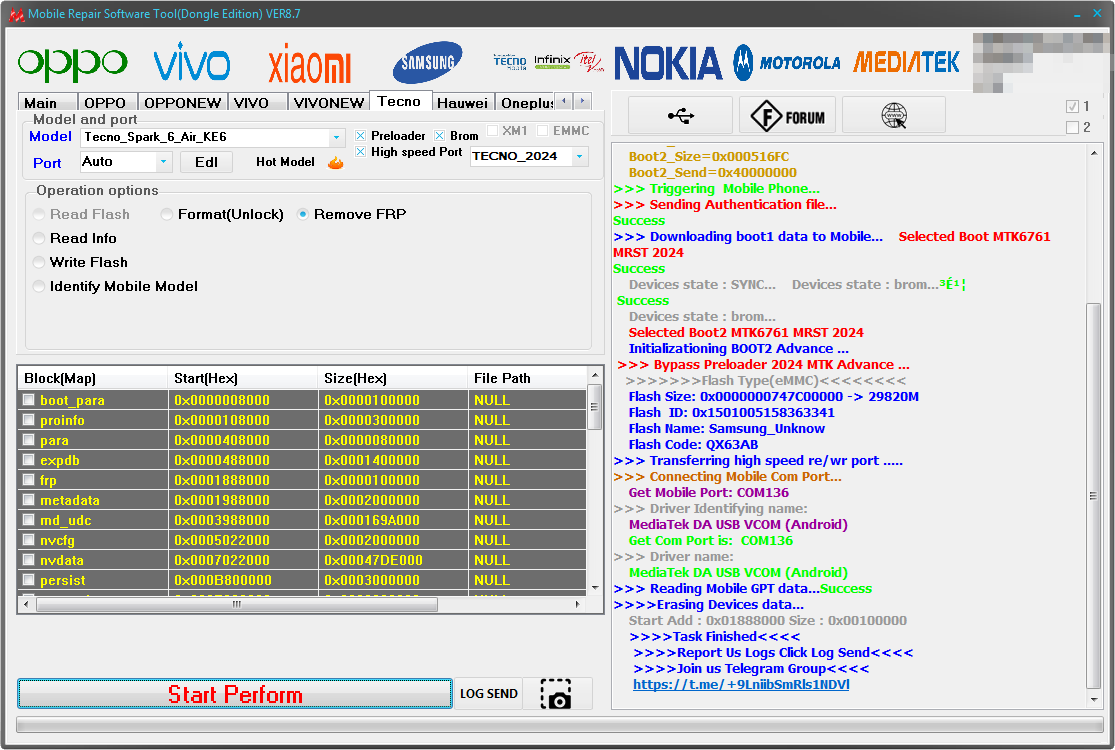The width and height of the screenshot is (1115, 750).
Task: Check the proinfo partition checkbox
Action: tap(28, 419)
